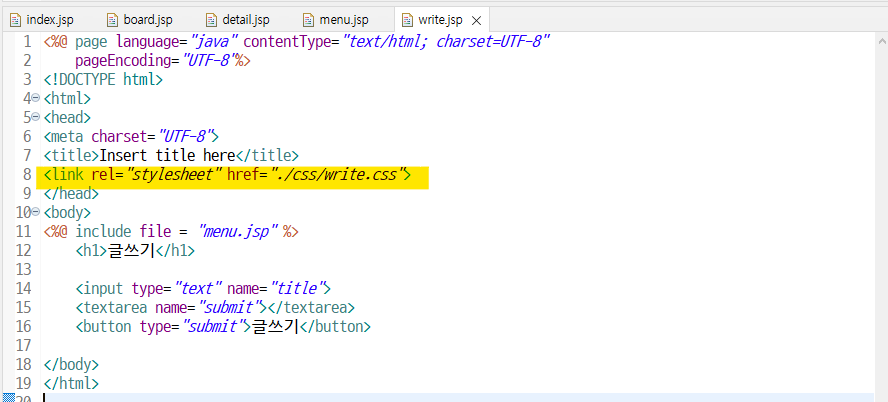The height and width of the screenshot is (402, 888).
Task: Click the closing </html> tag
Action: click(71, 383)
